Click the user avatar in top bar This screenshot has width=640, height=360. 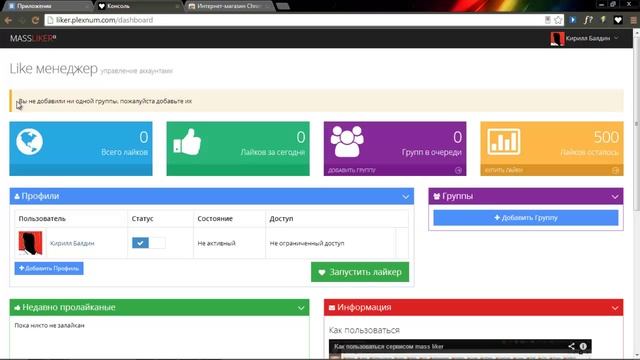[x=557, y=38]
